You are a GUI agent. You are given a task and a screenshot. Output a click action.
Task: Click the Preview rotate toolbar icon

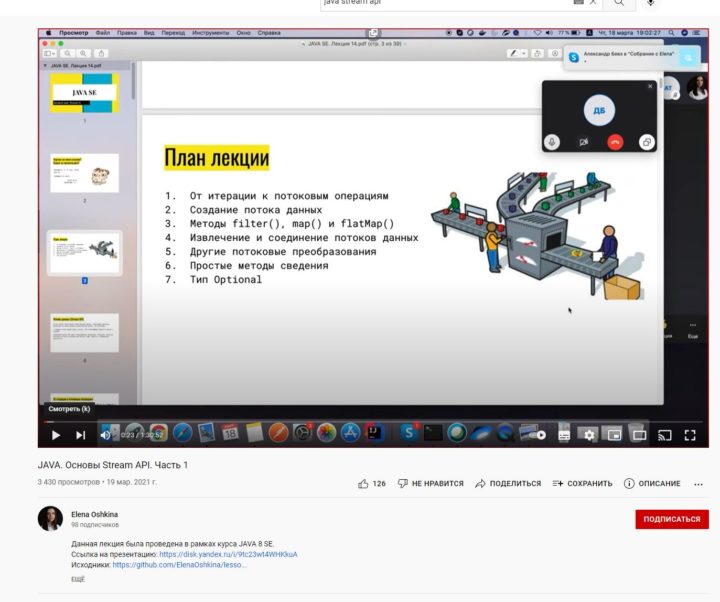(x=537, y=53)
